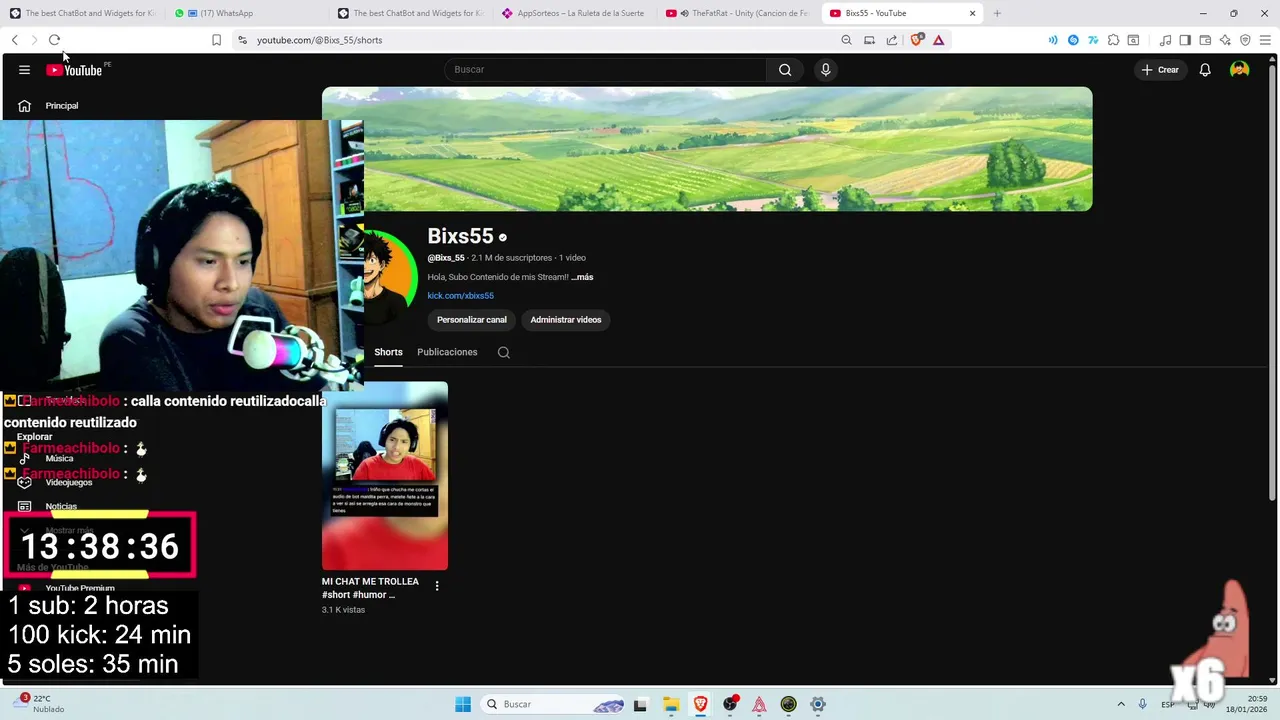Open the YouTube hamburger guide menu
This screenshot has height=720, width=1280.
(x=24, y=70)
